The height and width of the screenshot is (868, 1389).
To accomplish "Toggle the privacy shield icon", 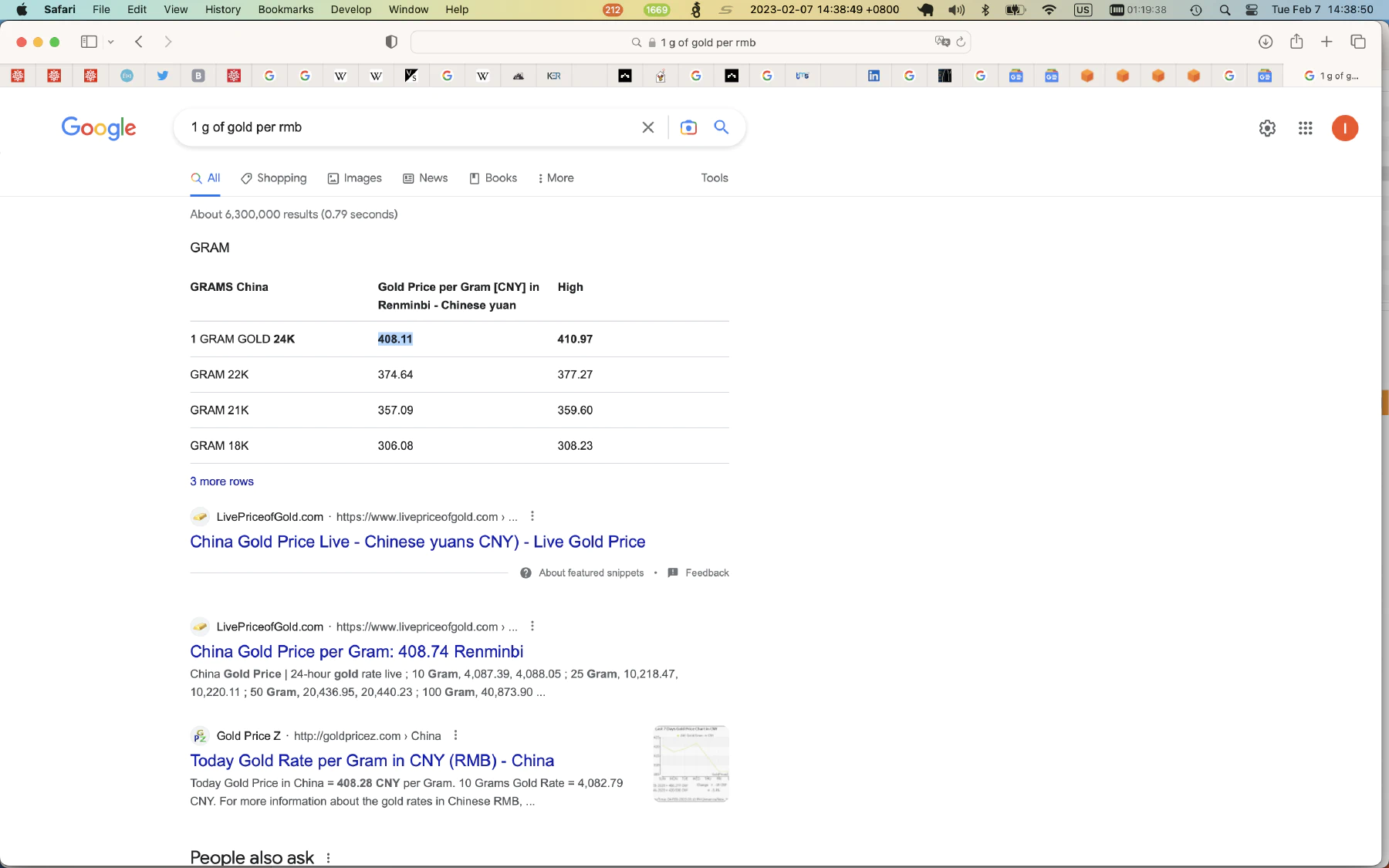I will pos(391,42).
